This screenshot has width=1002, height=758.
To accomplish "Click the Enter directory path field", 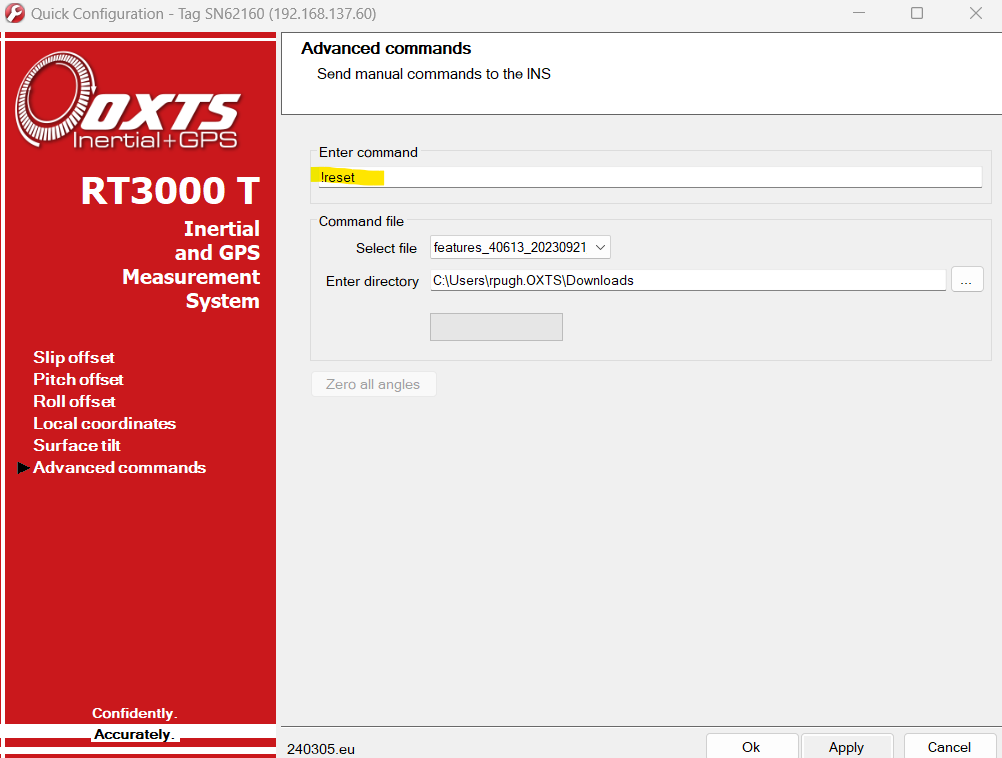I will [688, 281].
